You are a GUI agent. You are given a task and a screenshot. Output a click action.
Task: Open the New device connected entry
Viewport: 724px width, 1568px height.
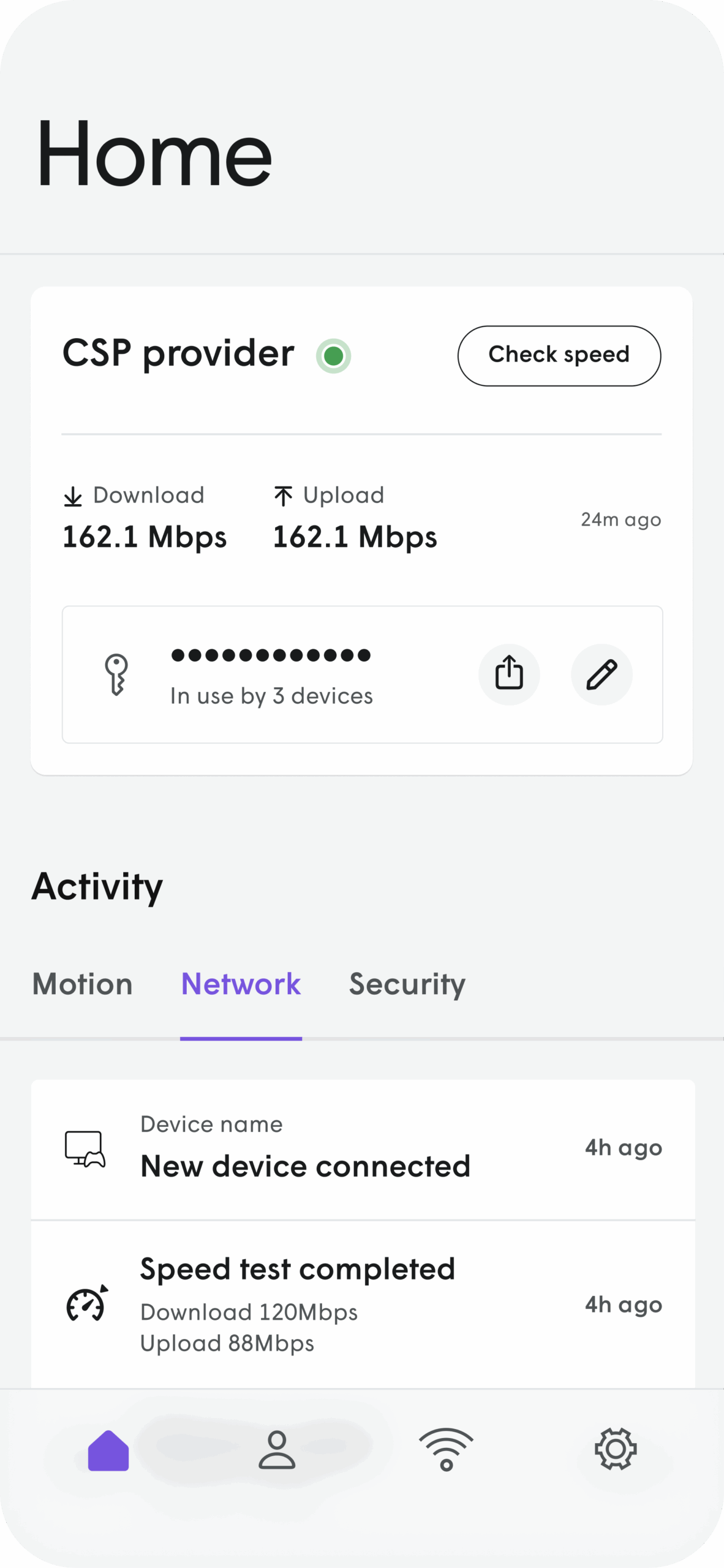[x=305, y=1165]
